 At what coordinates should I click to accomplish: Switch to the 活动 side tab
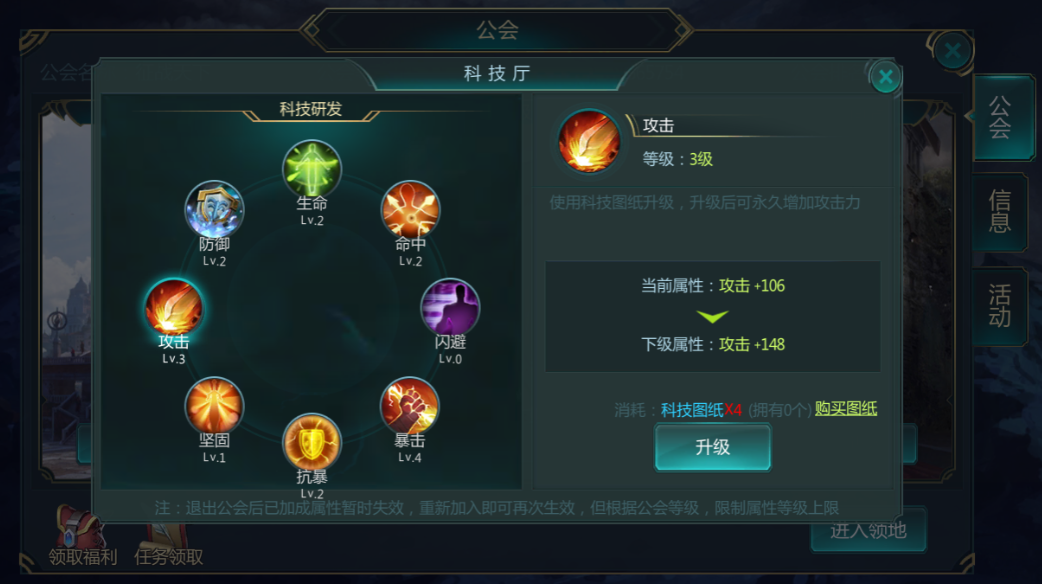(1000, 306)
